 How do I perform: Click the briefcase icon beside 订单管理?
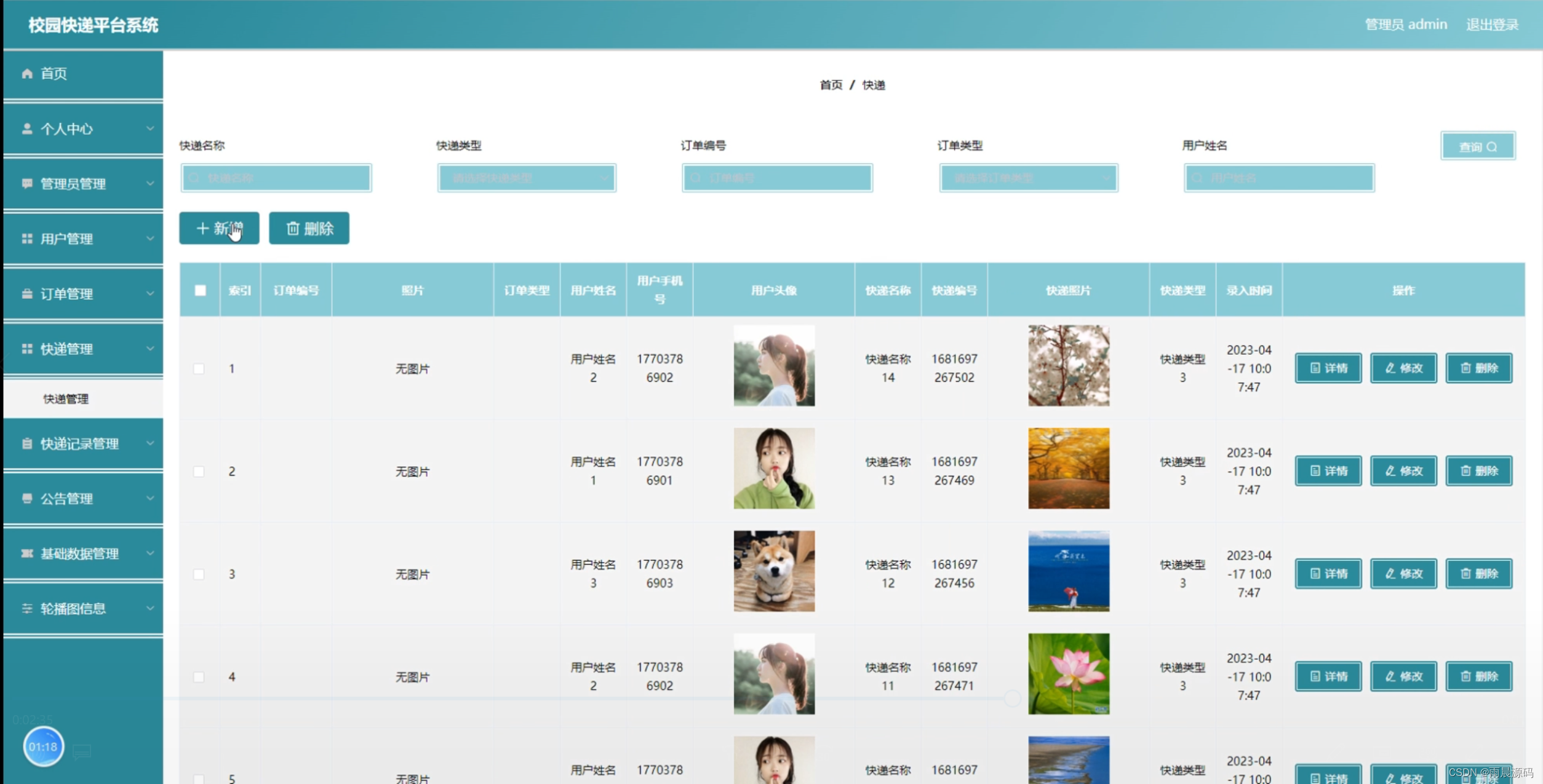pyautogui.click(x=27, y=294)
